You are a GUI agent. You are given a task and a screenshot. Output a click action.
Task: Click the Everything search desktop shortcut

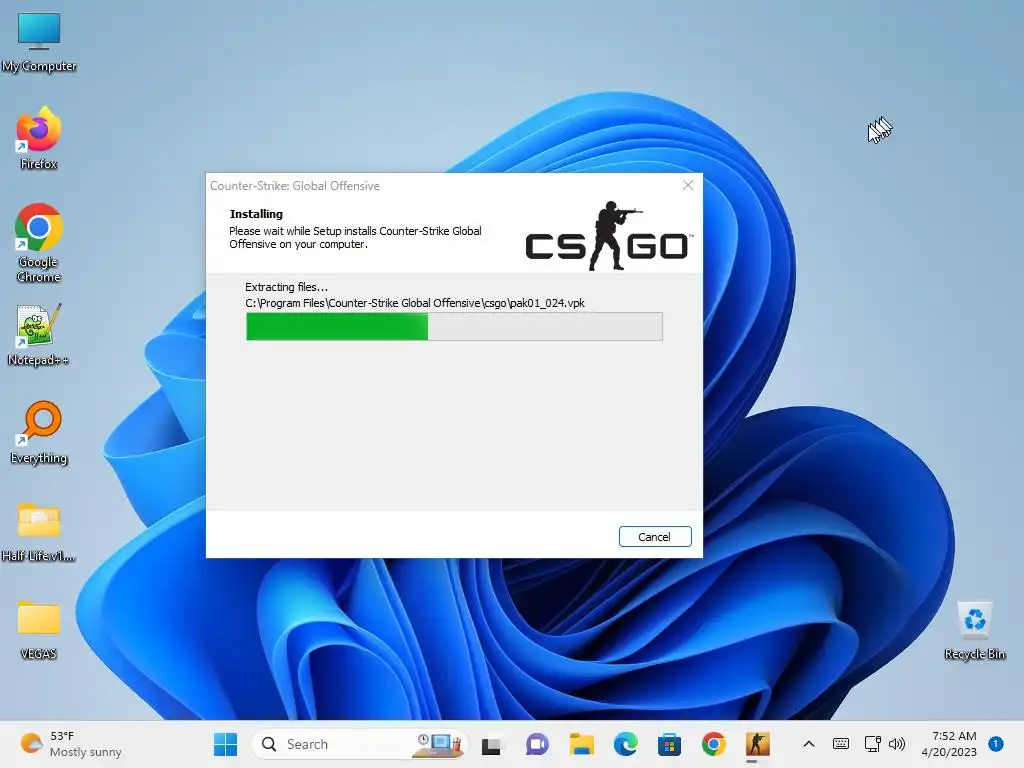pyautogui.click(x=39, y=432)
